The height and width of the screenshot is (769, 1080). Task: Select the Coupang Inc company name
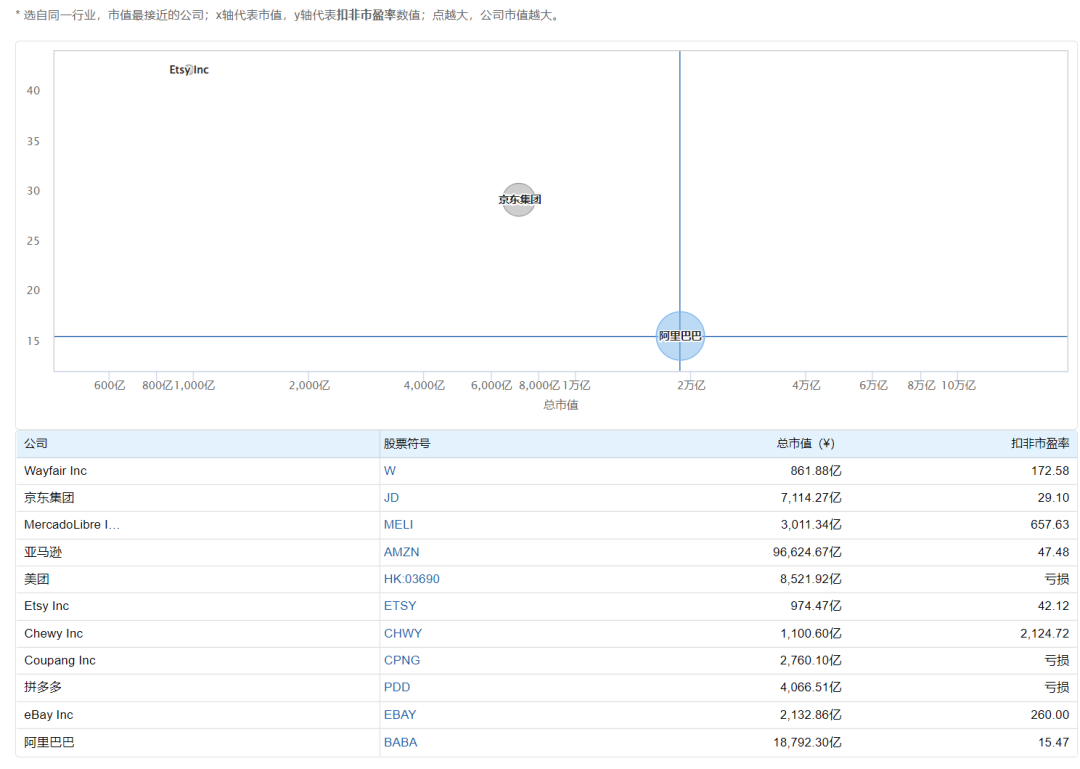[60, 660]
